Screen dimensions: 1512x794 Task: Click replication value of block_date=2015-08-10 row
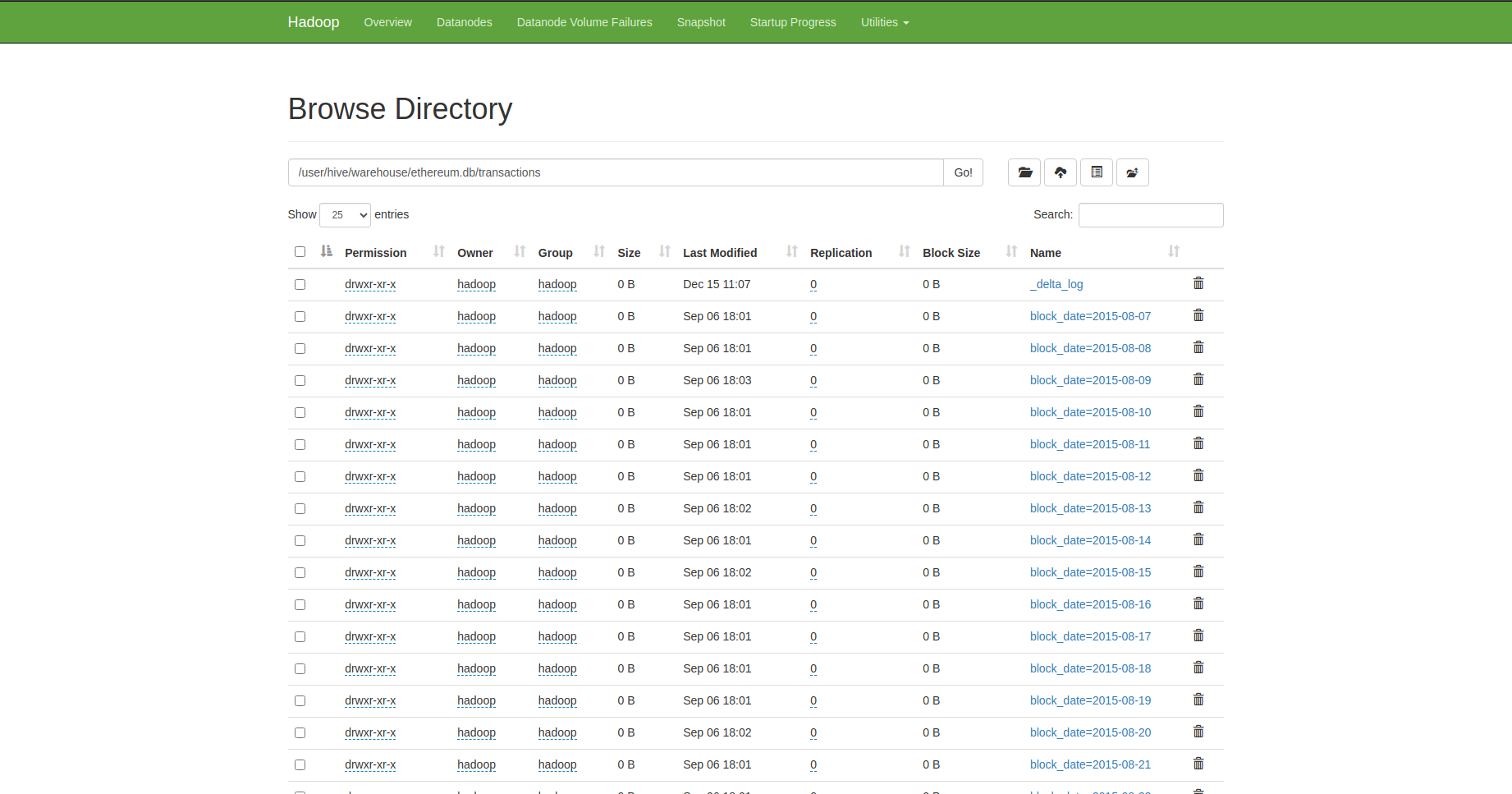[x=813, y=412]
